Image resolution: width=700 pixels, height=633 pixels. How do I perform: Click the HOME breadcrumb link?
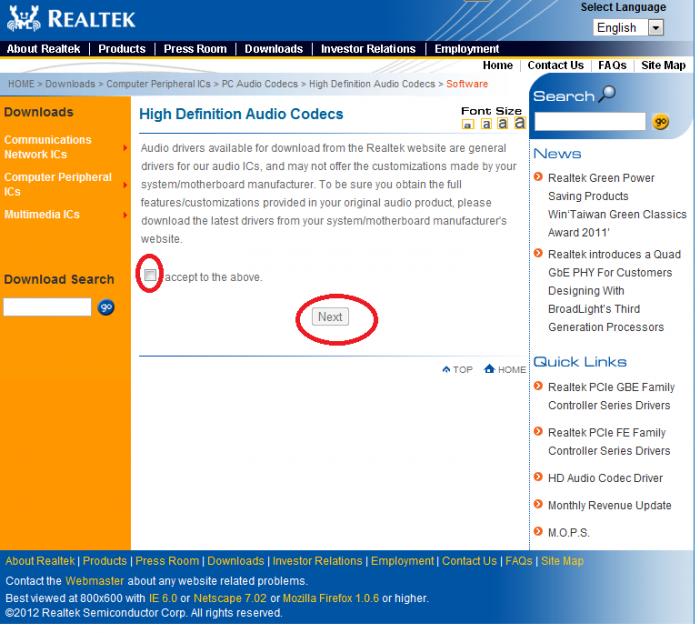point(21,84)
